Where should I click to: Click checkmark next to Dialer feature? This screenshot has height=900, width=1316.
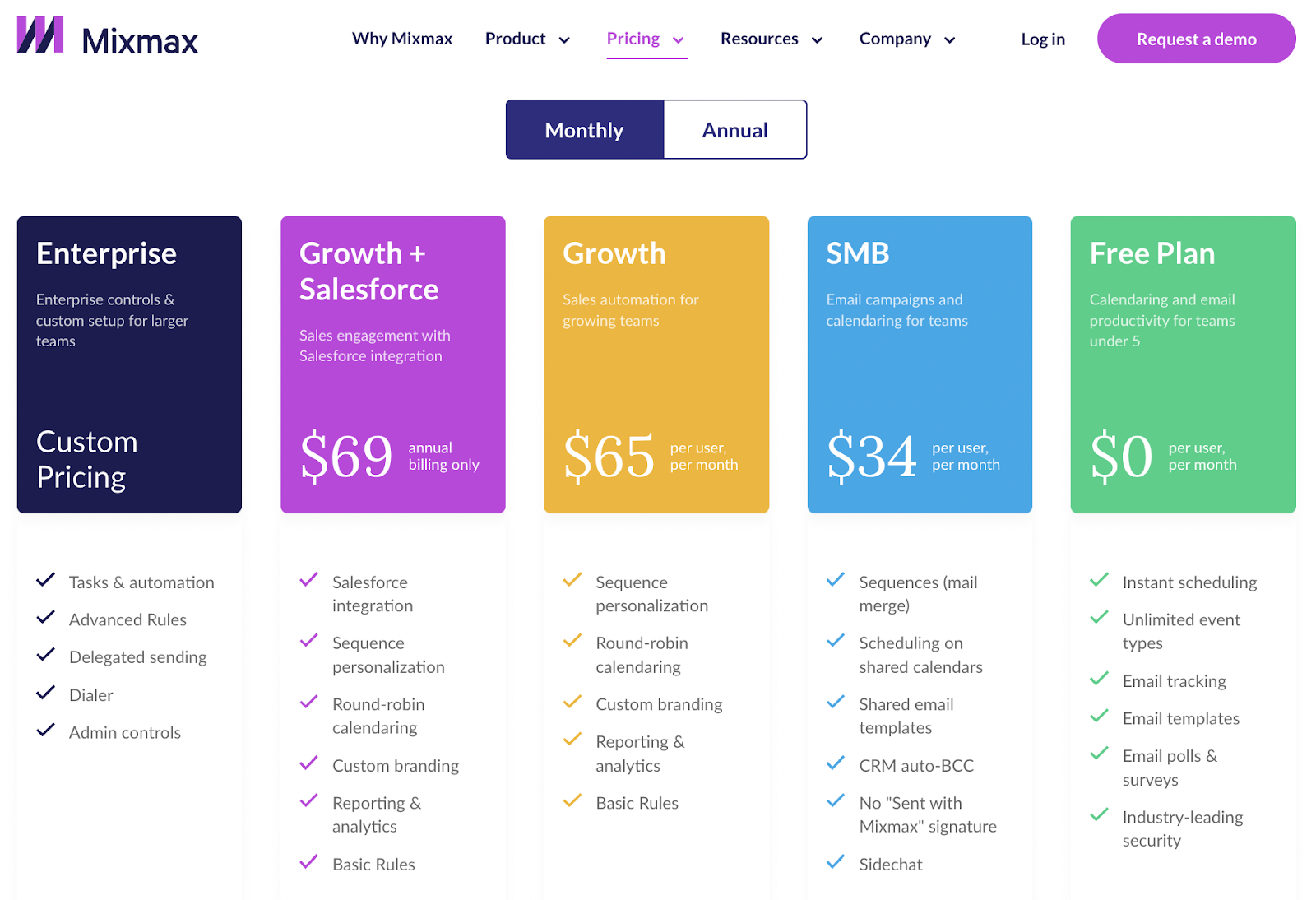(x=46, y=693)
